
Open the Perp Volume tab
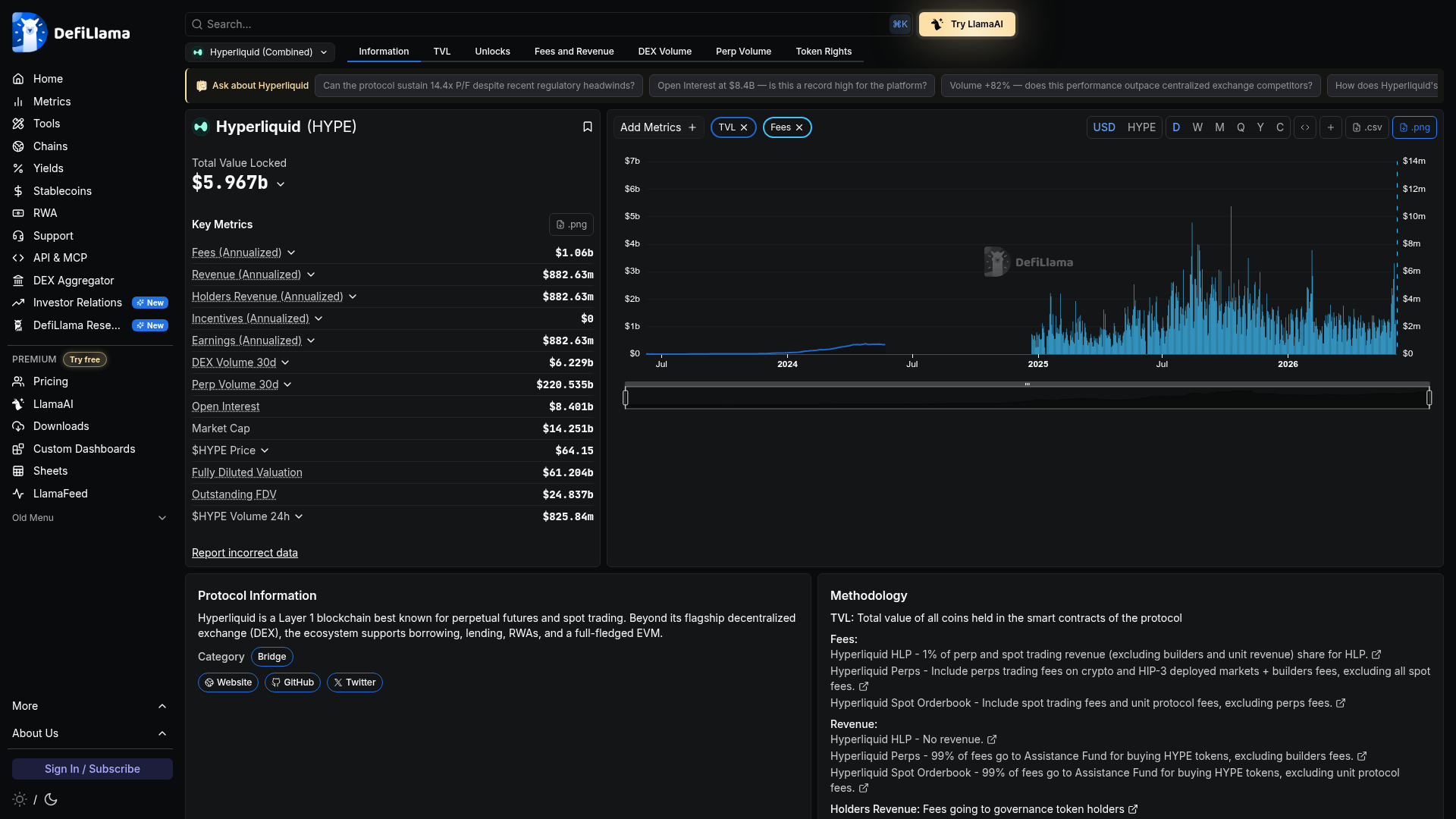[x=744, y=52]
